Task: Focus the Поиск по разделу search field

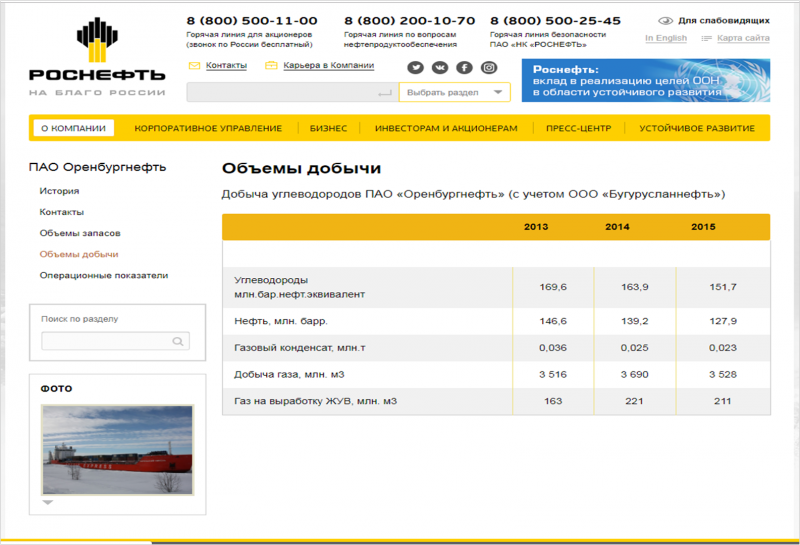Action: click(x=115, y=341)
